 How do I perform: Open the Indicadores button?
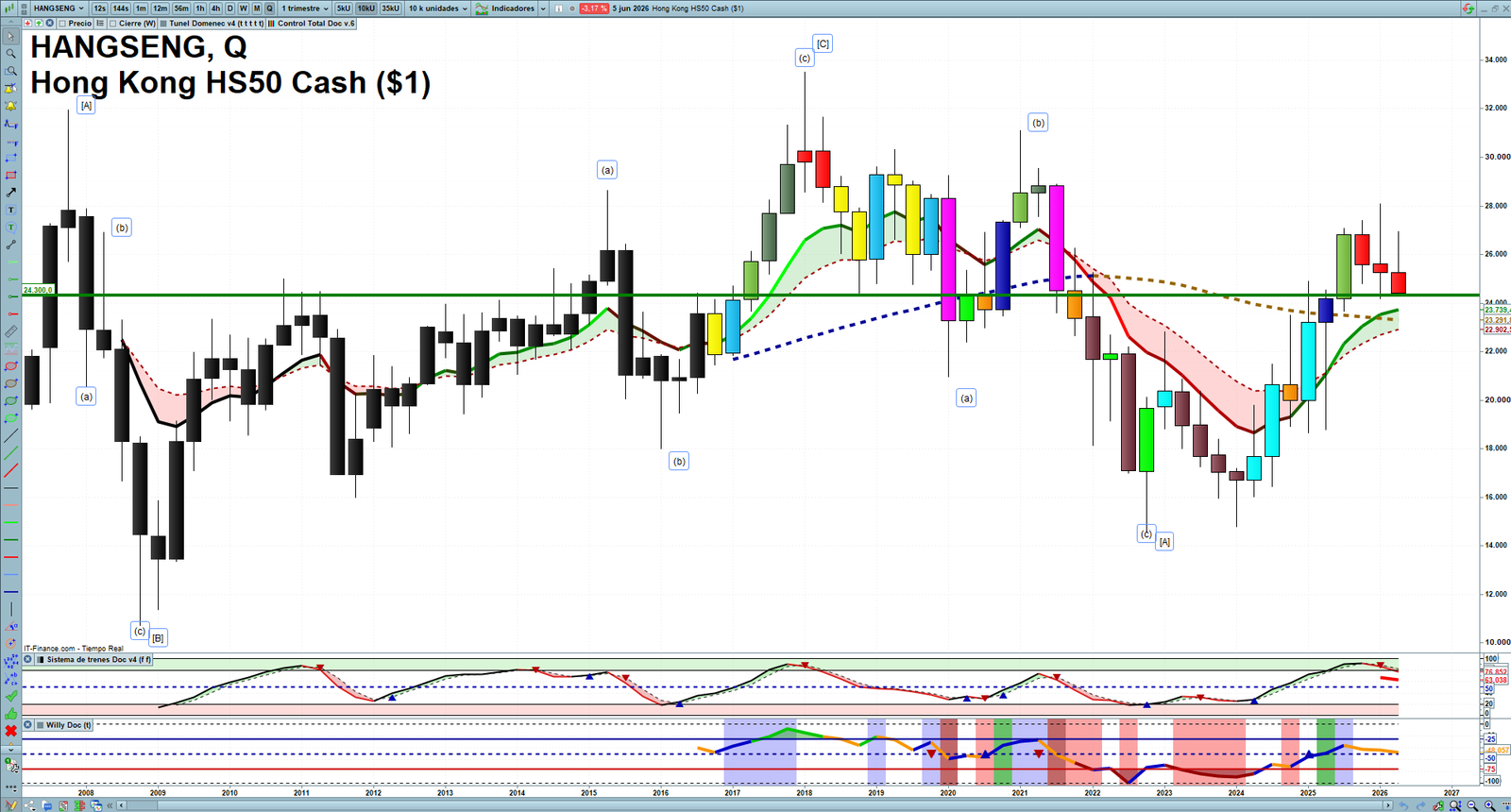(x=506, y=8)
